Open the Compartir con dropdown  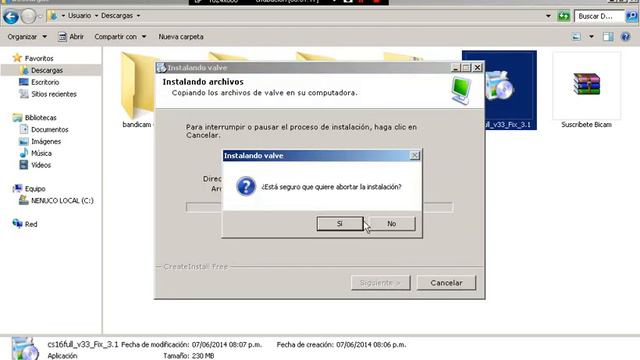(x=120, y=37)
